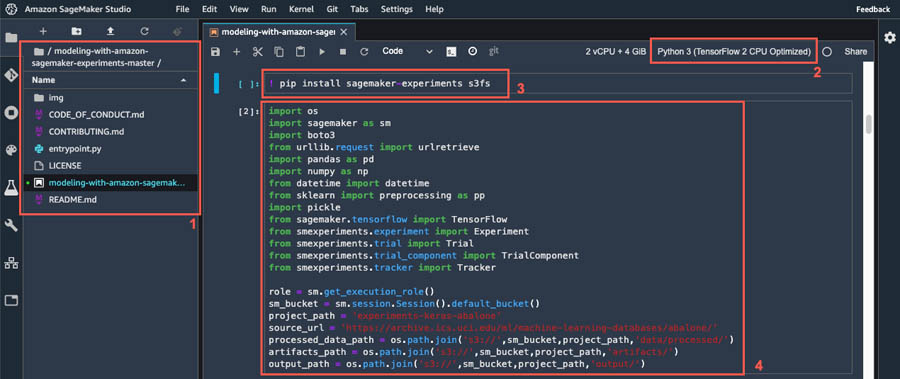900x379 pixels.
Task: Open the Run menu
Action: (268, 9)
